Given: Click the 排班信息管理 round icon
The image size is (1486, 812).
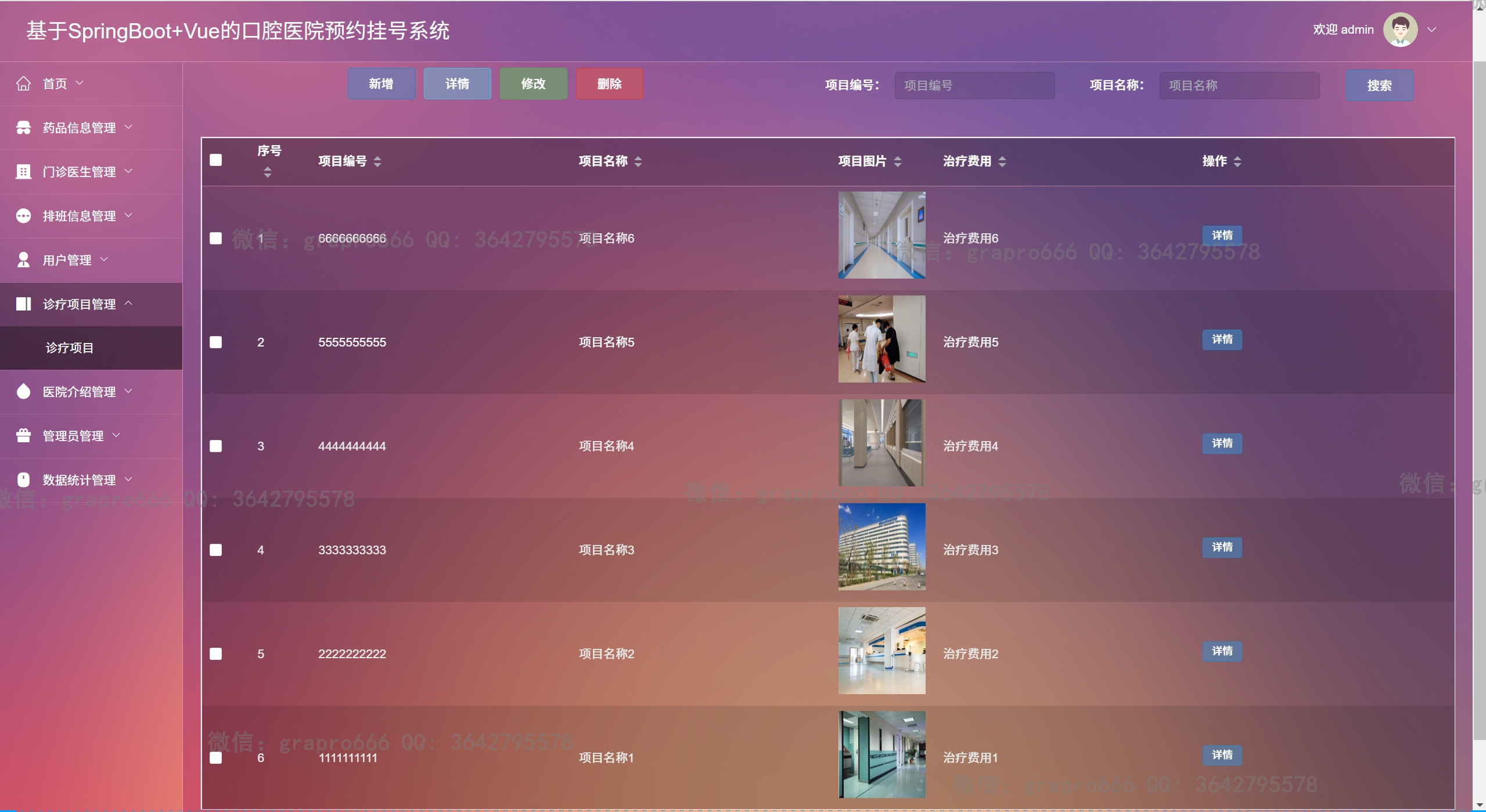Looking at the screenshot, I should click(x=23, y=216).
